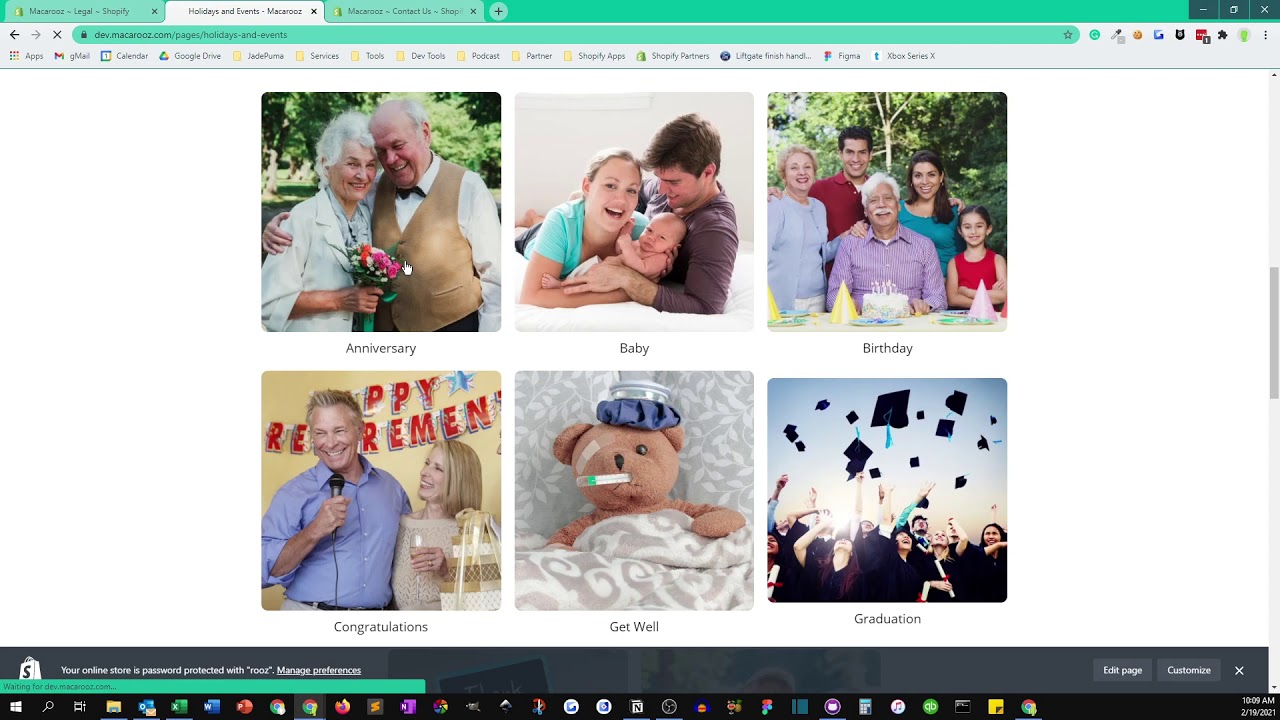Open the Baby family image
Image resolution: width=1280 pixels, height=720 pixels.
[634, 212]
